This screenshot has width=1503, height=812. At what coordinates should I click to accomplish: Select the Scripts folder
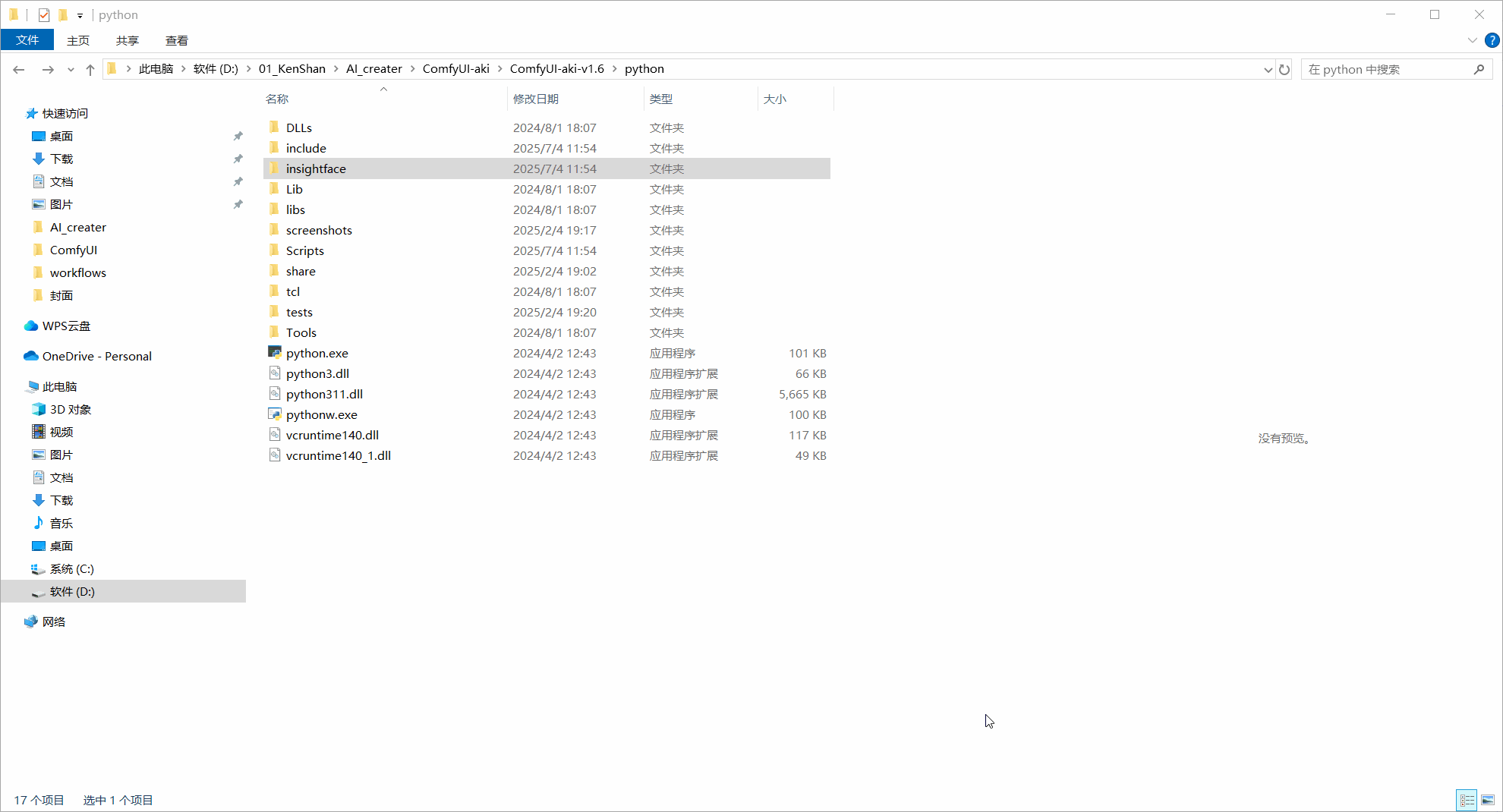point(304,250)
